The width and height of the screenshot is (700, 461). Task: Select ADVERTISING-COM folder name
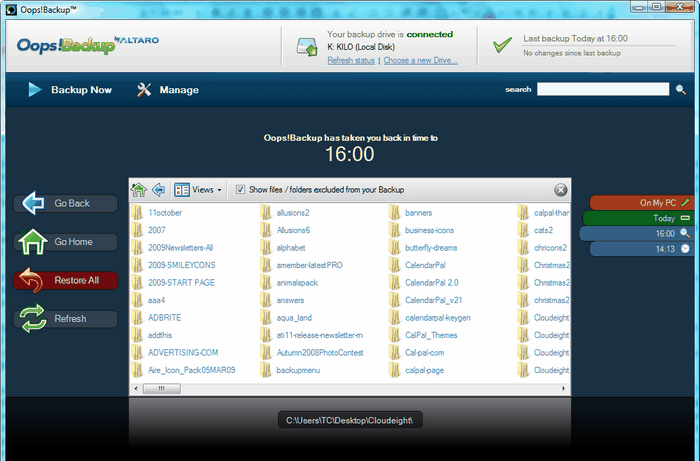[x=183, y=353]
